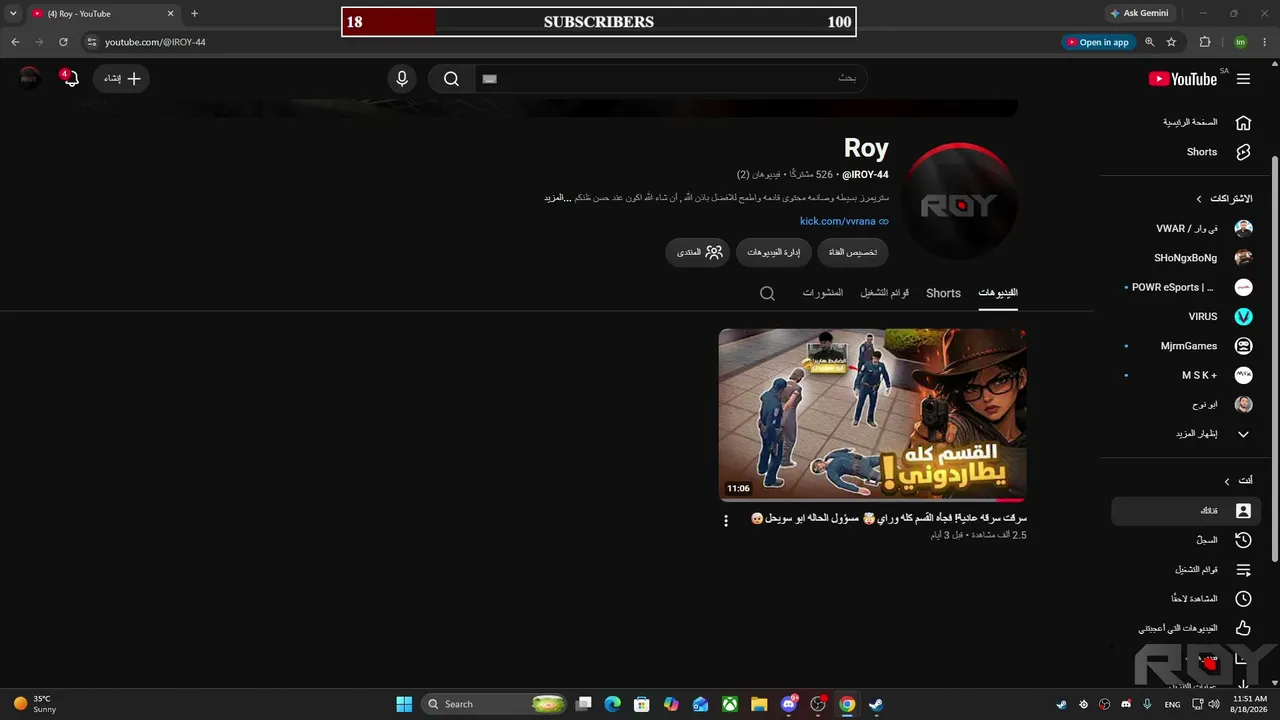Open the kick.com/vvrana link

tap(844, 221)
